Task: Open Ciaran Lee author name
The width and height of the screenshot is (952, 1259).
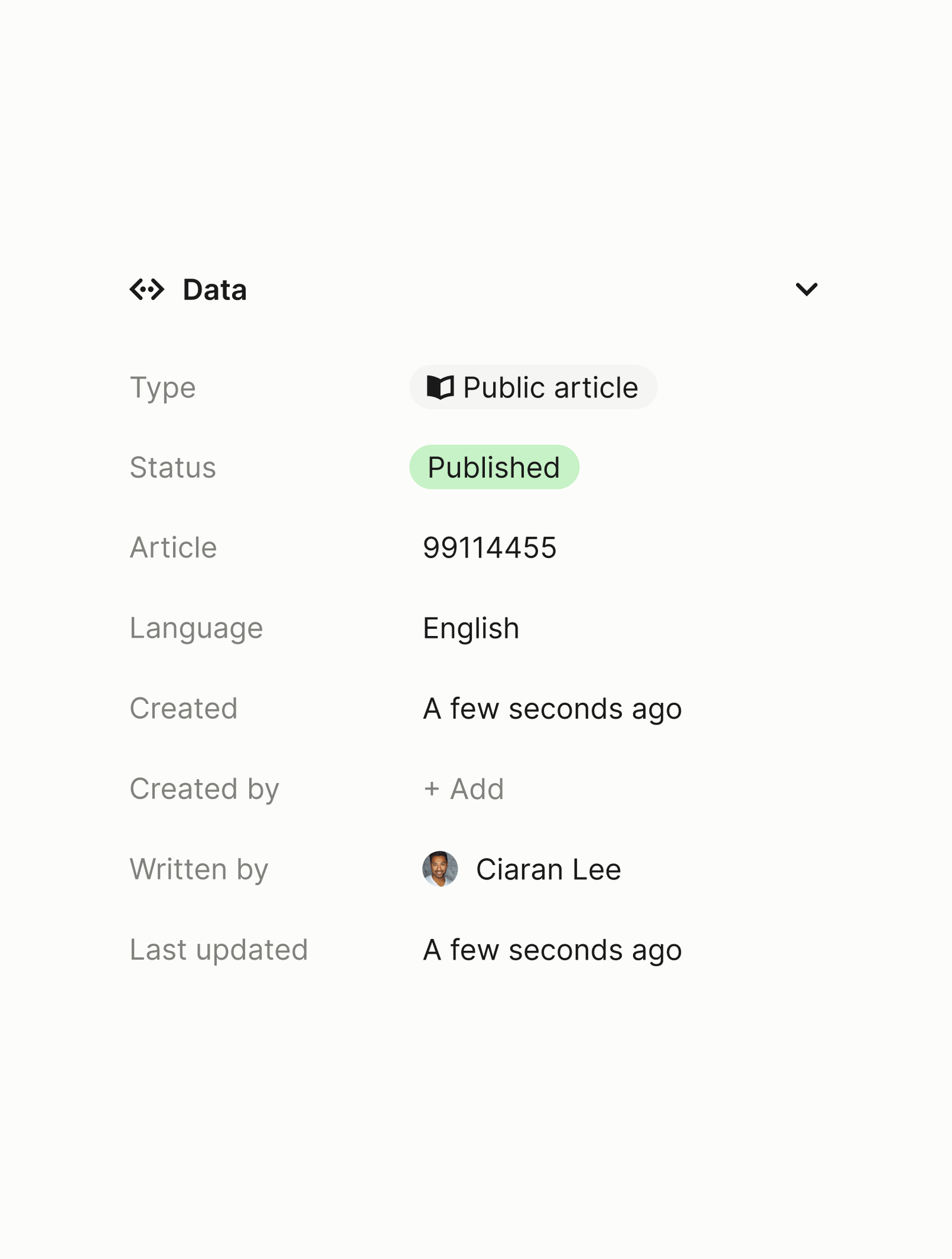Action: (549, 869)
